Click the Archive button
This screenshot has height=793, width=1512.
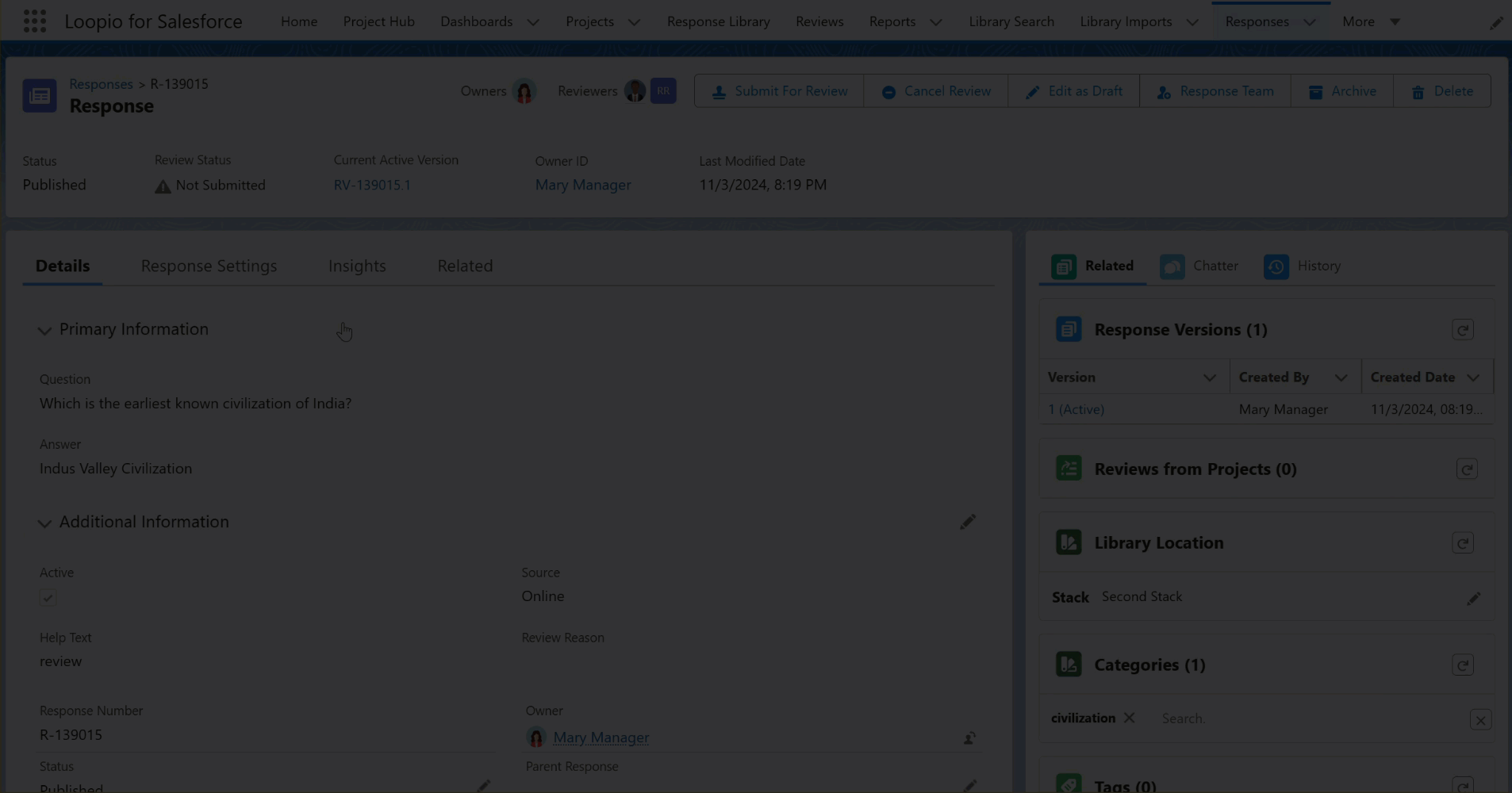(x=1342, y=92)
